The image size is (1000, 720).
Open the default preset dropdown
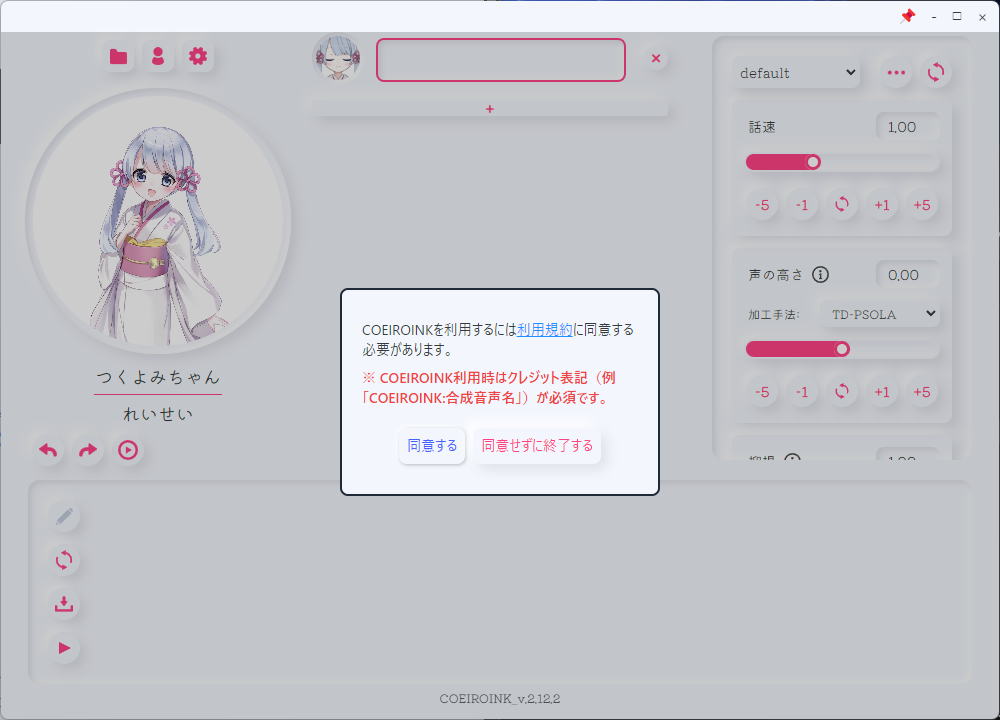(x=797, y=73)
